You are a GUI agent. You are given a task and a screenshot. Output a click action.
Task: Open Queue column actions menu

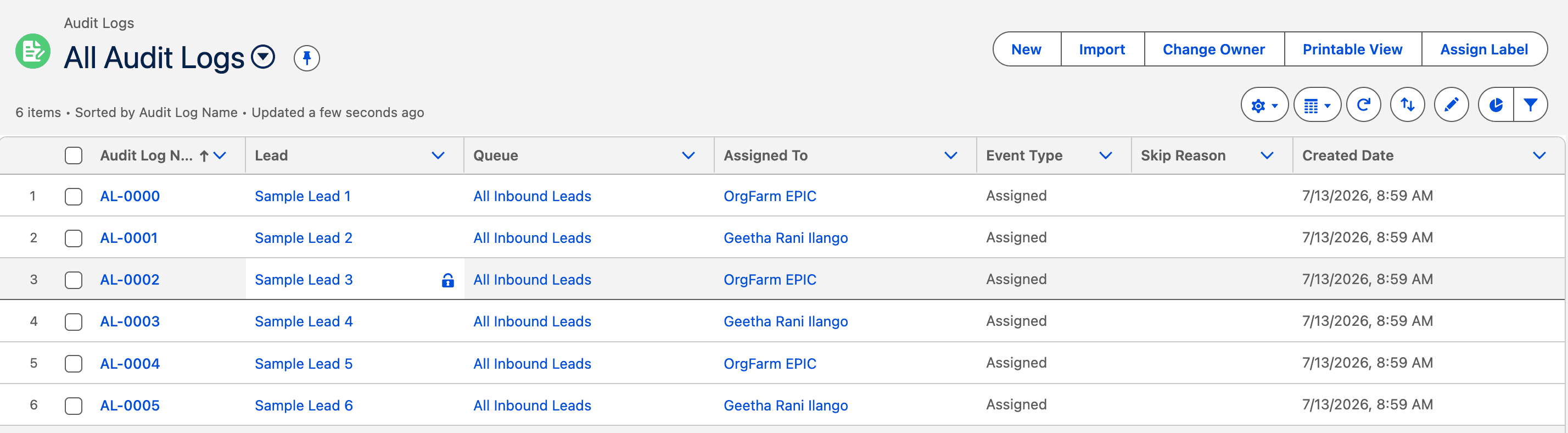[x=688, y=156]
